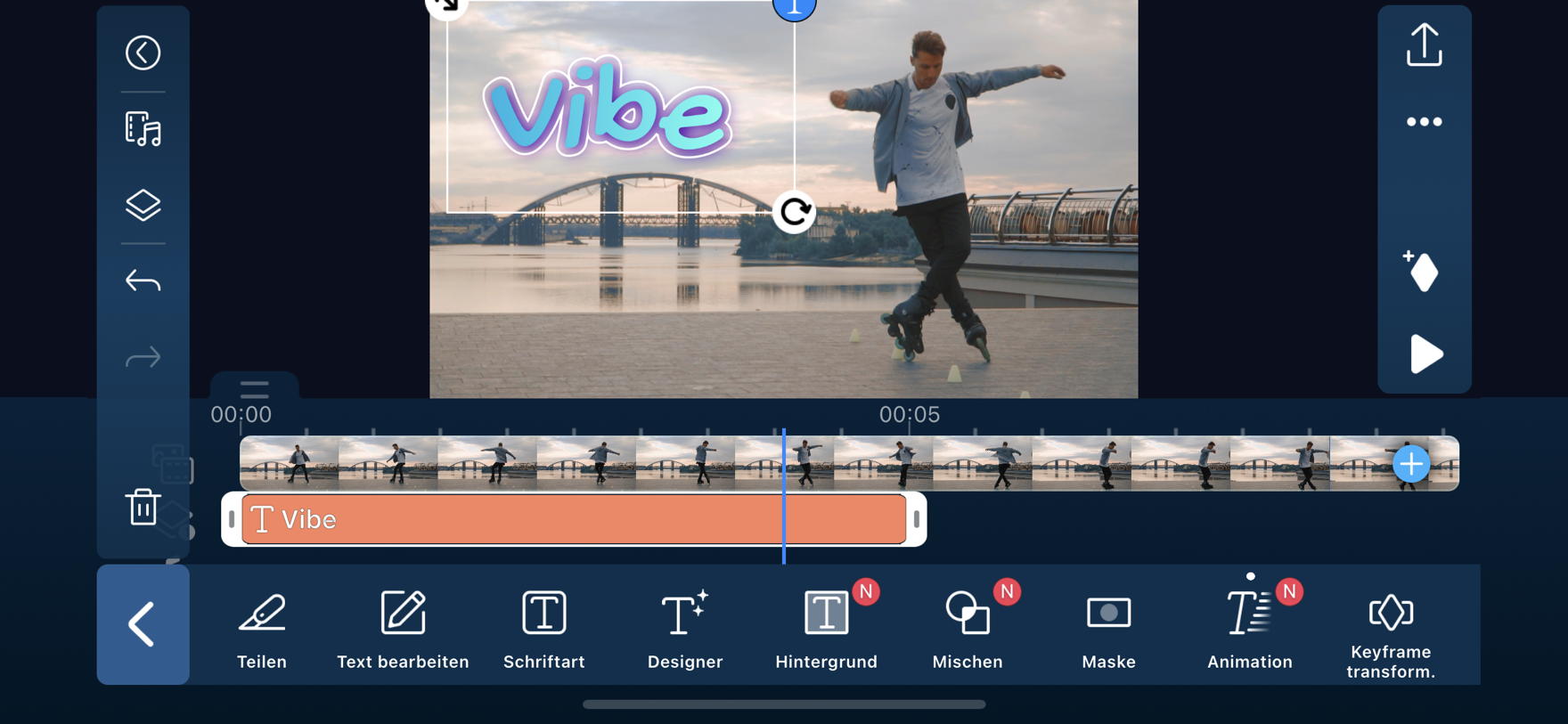The width and height of the screenshot is (1568, 724).
Task: Play the video preview
Action: [1425, 354]
